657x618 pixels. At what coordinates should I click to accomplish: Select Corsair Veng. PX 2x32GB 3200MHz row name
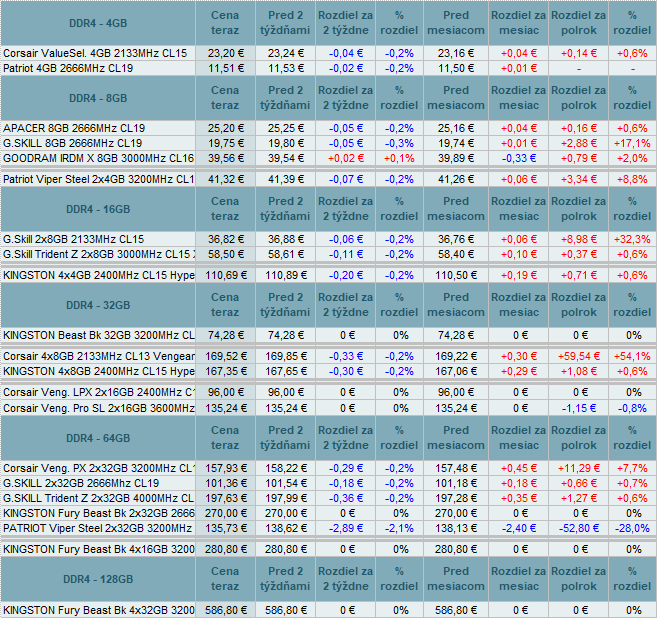[98, 468]
